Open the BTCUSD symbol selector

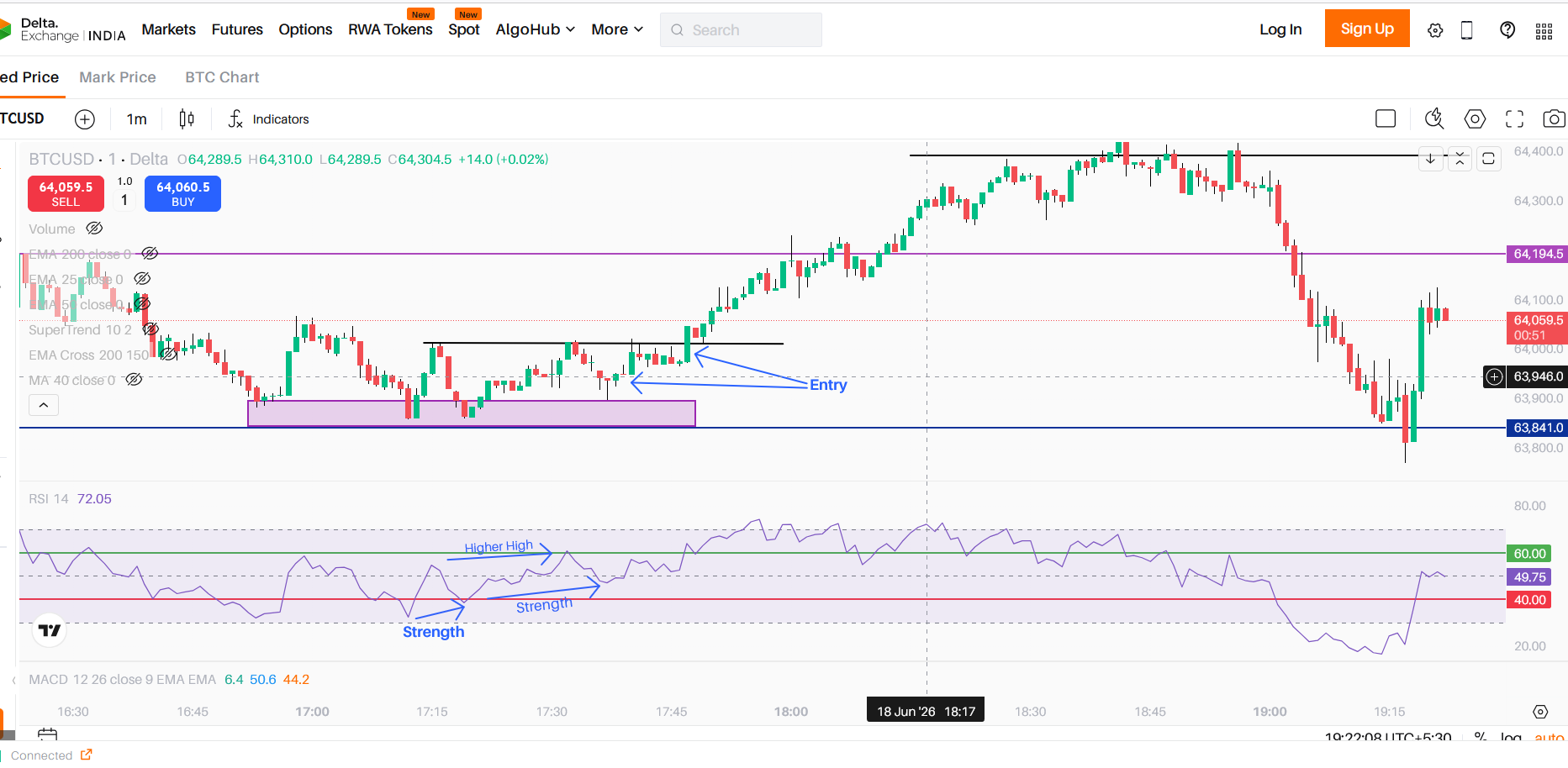tap(22, 118)
